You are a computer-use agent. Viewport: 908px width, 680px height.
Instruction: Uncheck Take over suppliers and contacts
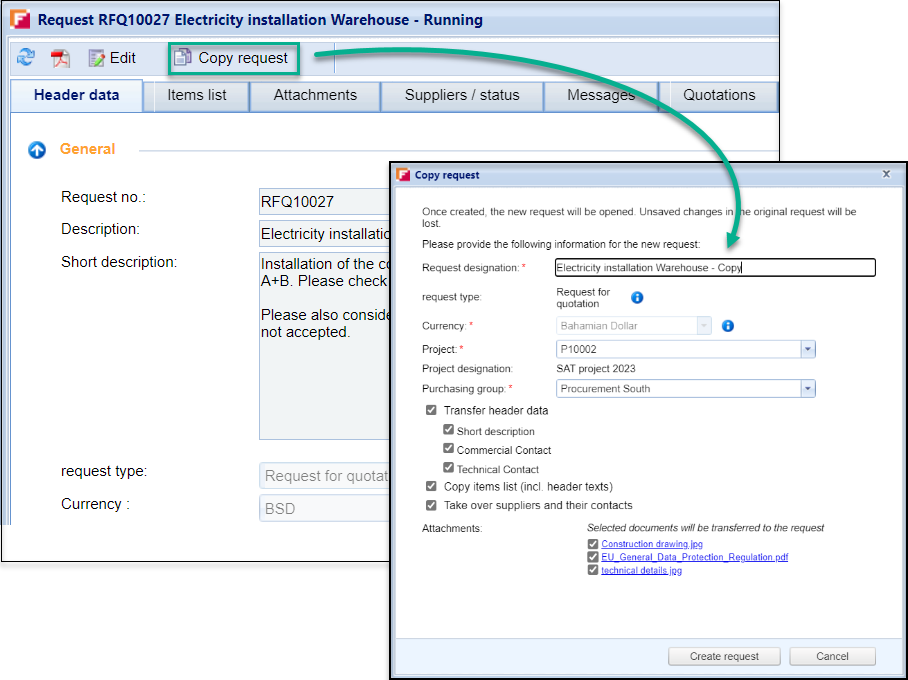431,505
